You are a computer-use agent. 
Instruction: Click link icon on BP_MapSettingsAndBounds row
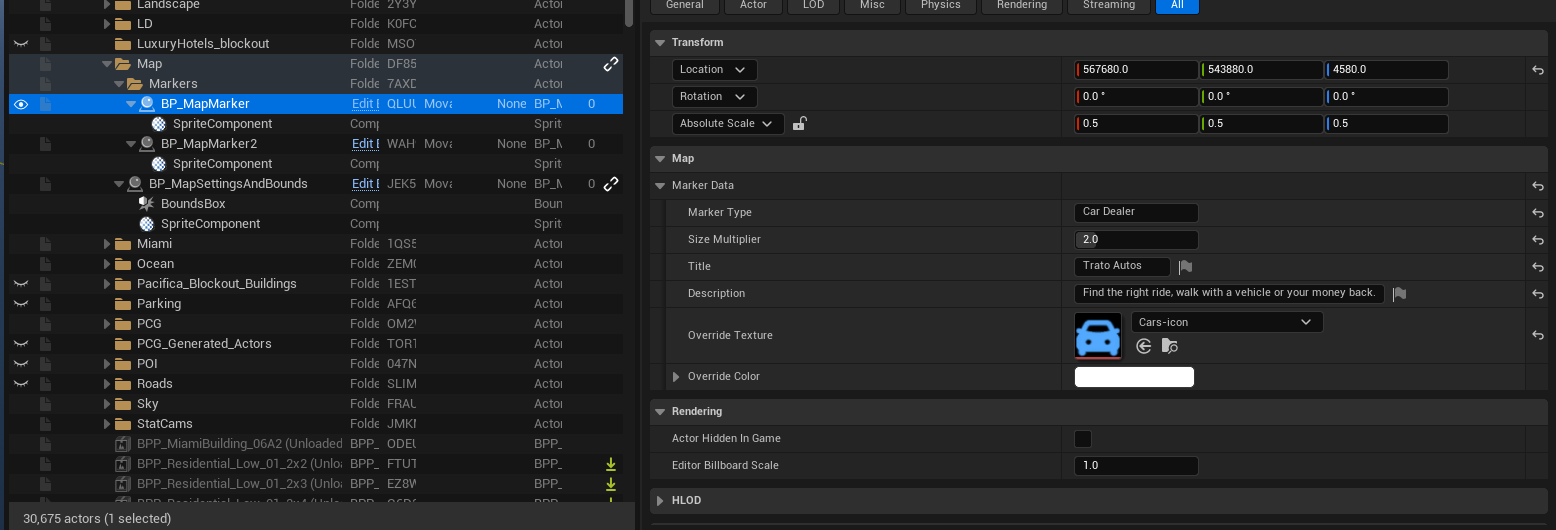point(611,184)
